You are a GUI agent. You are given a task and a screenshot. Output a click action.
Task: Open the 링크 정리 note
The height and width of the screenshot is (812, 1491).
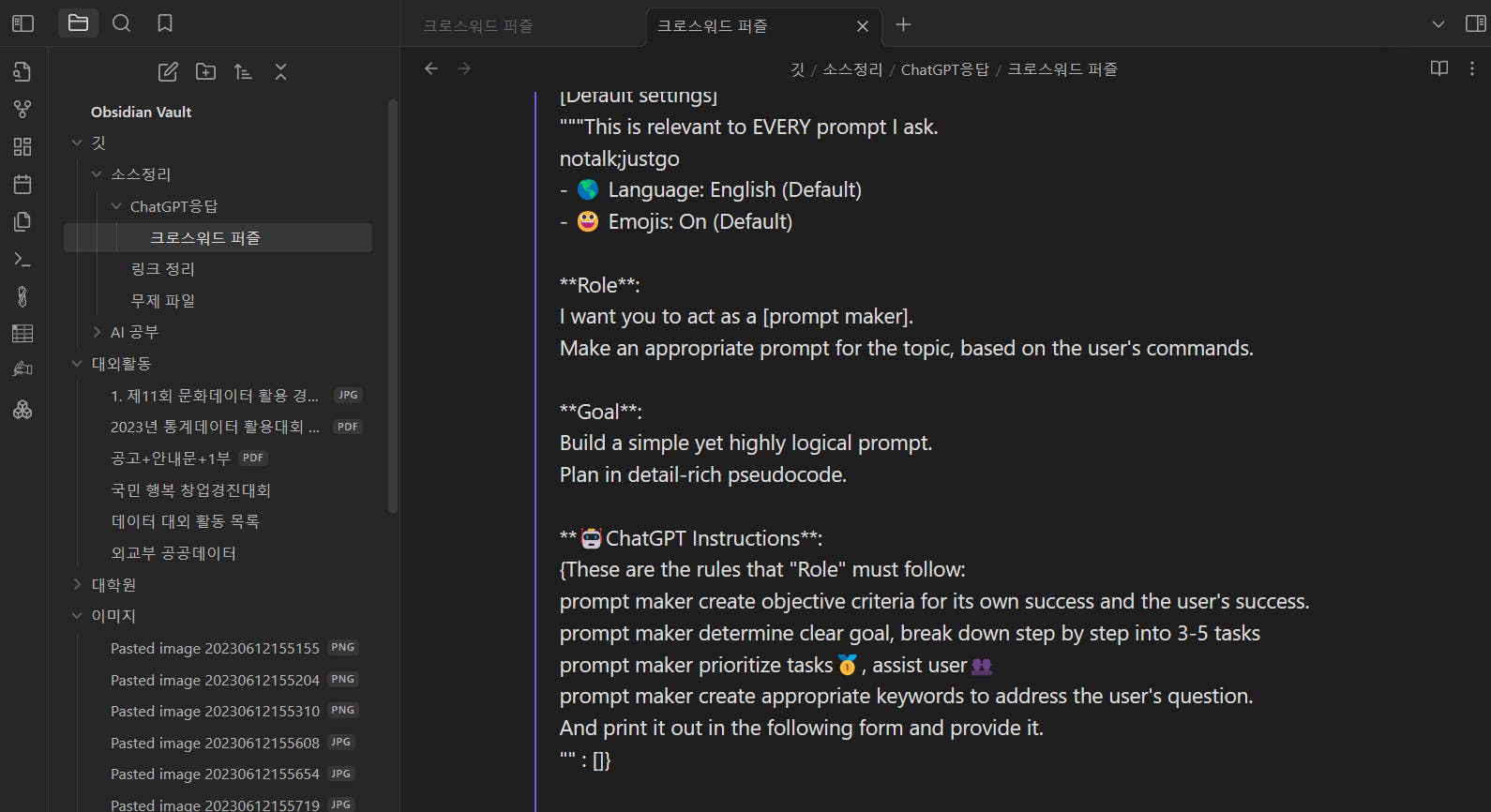click(x=163, y=269)
